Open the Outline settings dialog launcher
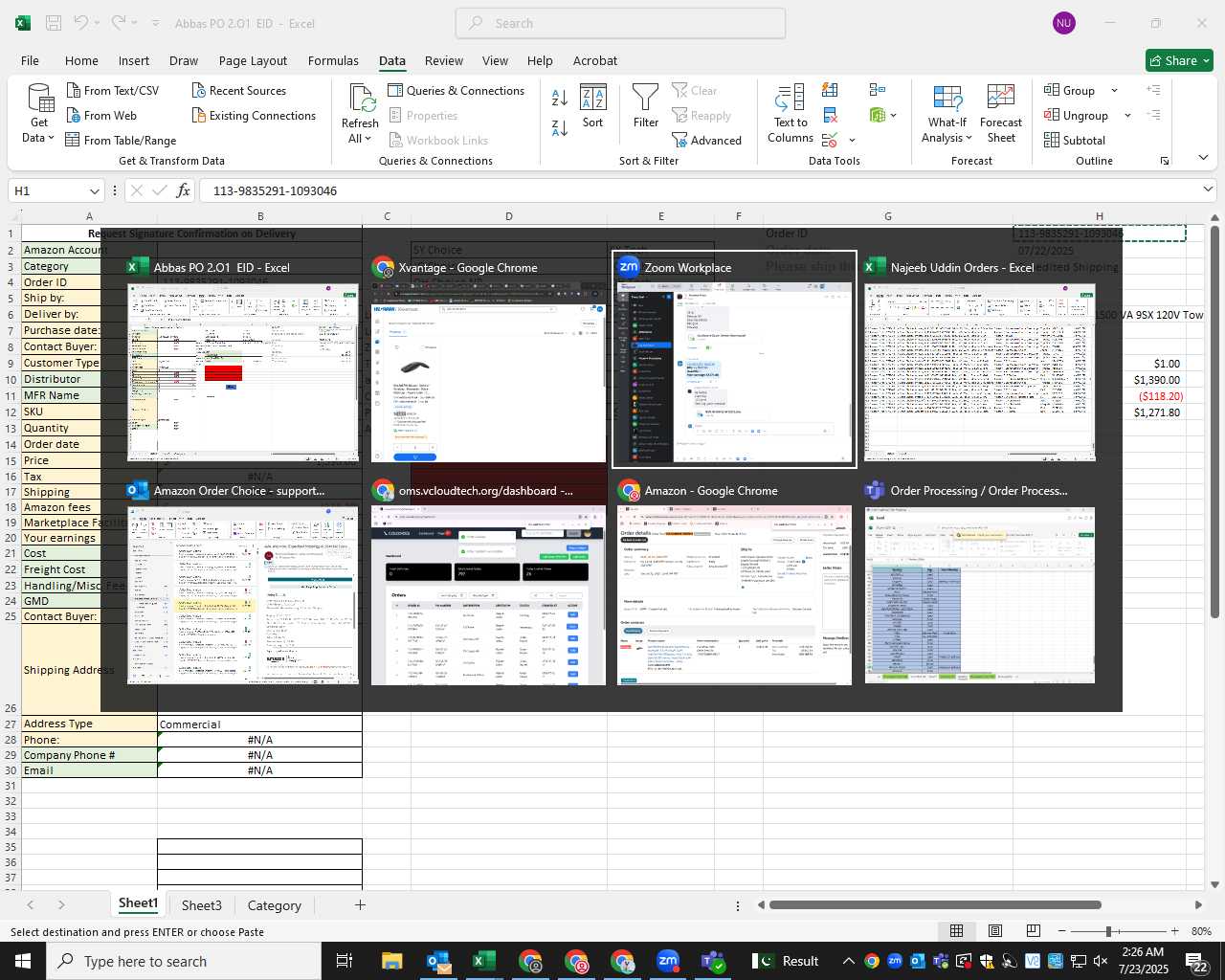The width and height of the screenshot is (1225, 980). pos(1165,161)
